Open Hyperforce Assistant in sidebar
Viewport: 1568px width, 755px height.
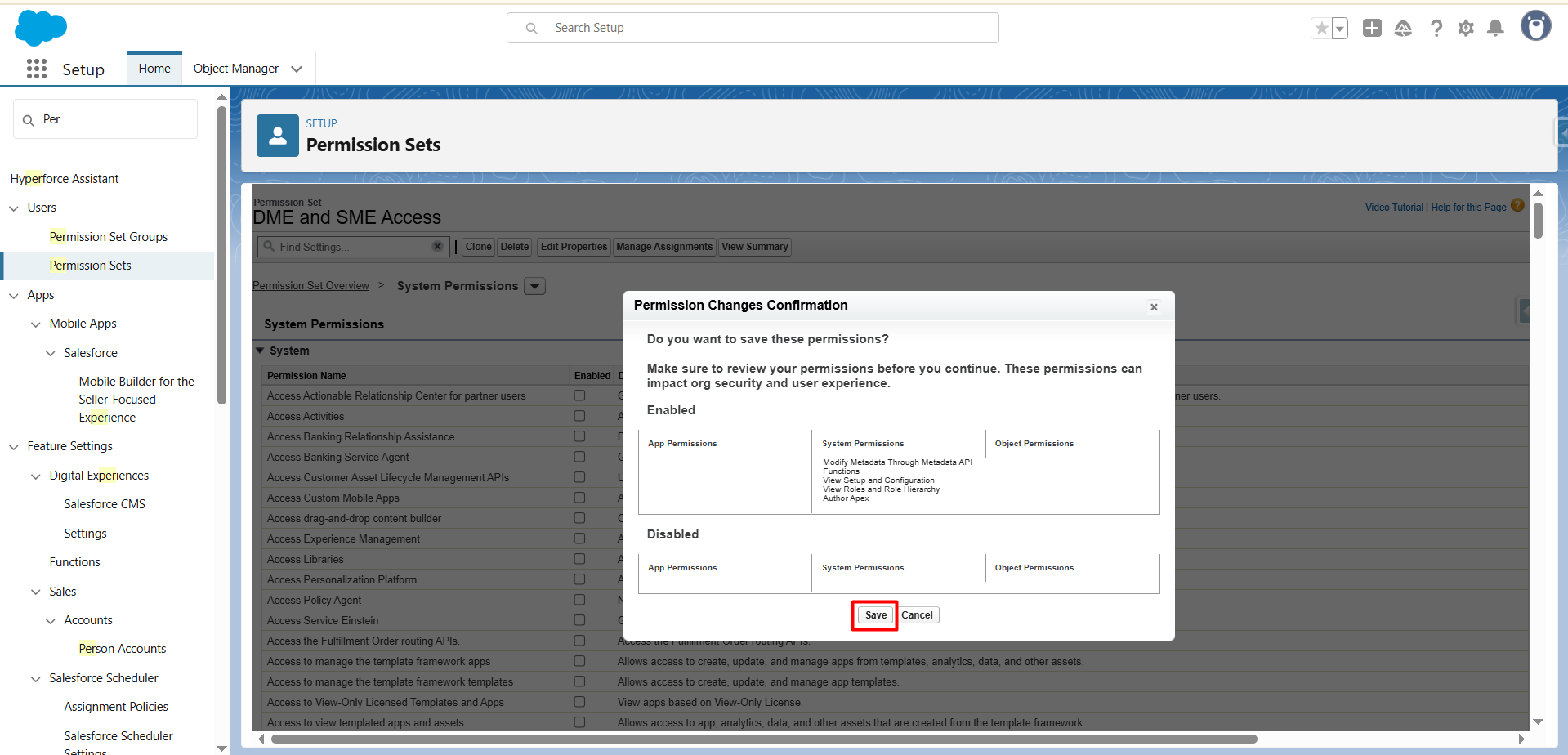(65, 179)
